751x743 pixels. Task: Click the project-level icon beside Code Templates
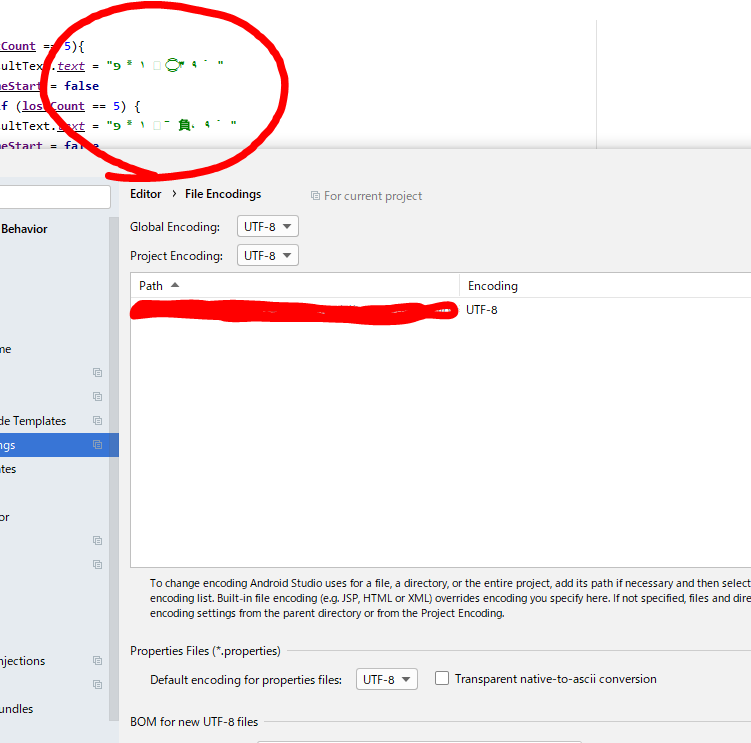(97, 421)
